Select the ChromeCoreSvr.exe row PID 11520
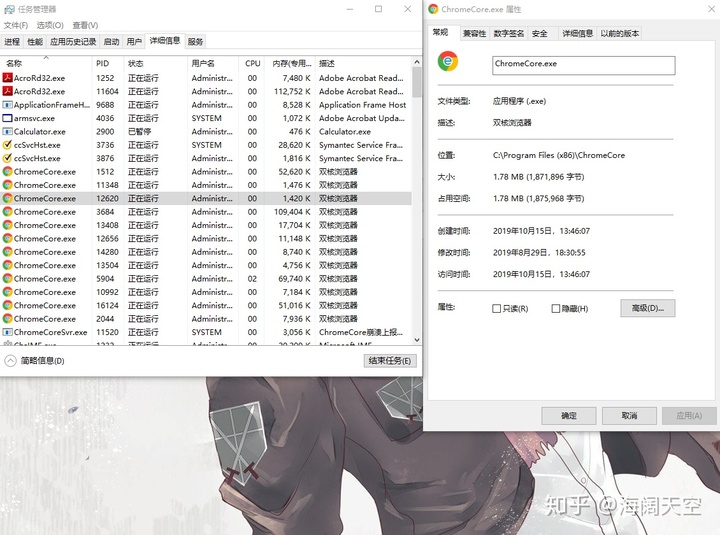Screen dimensions: 720x535 pos(206,332)
